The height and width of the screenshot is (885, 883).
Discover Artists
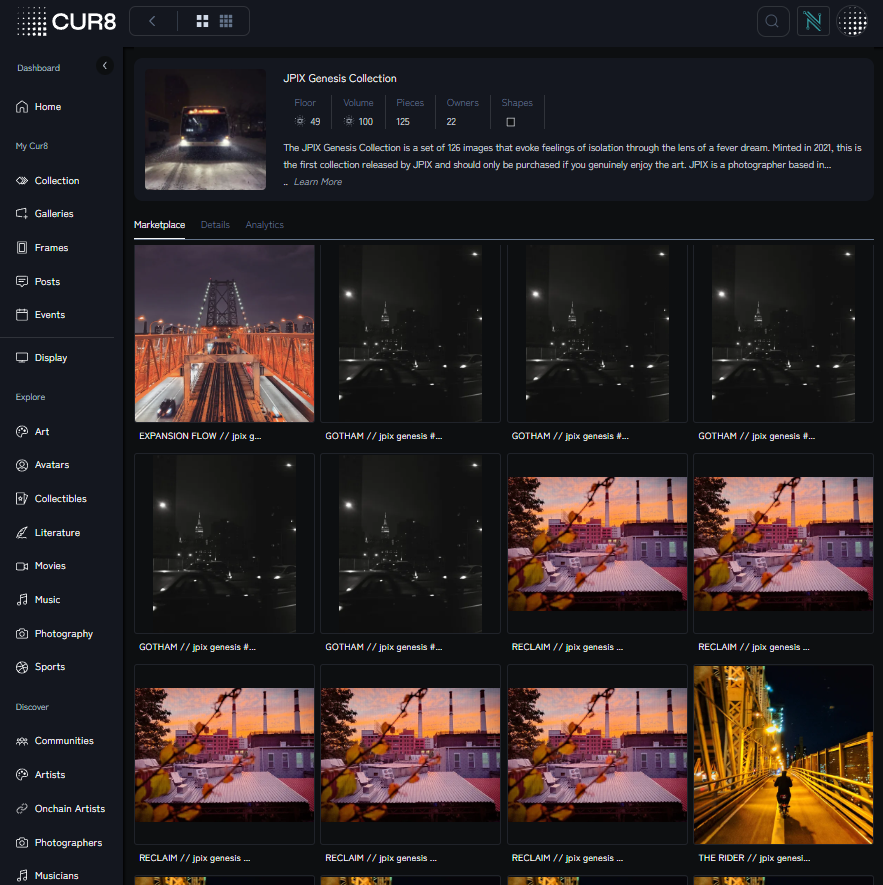click(41, 775)
